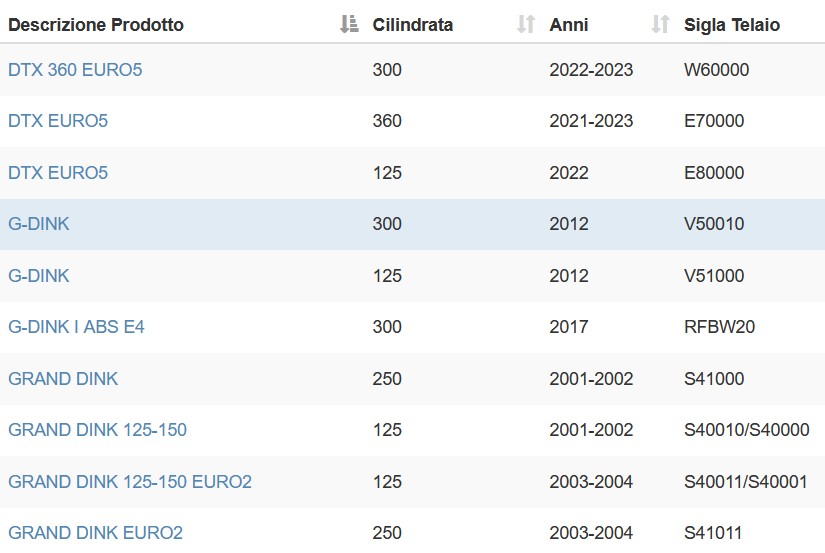825x553 pixels.
Task: Select the Sigla Telaio column header
Action: coord(732,25)
